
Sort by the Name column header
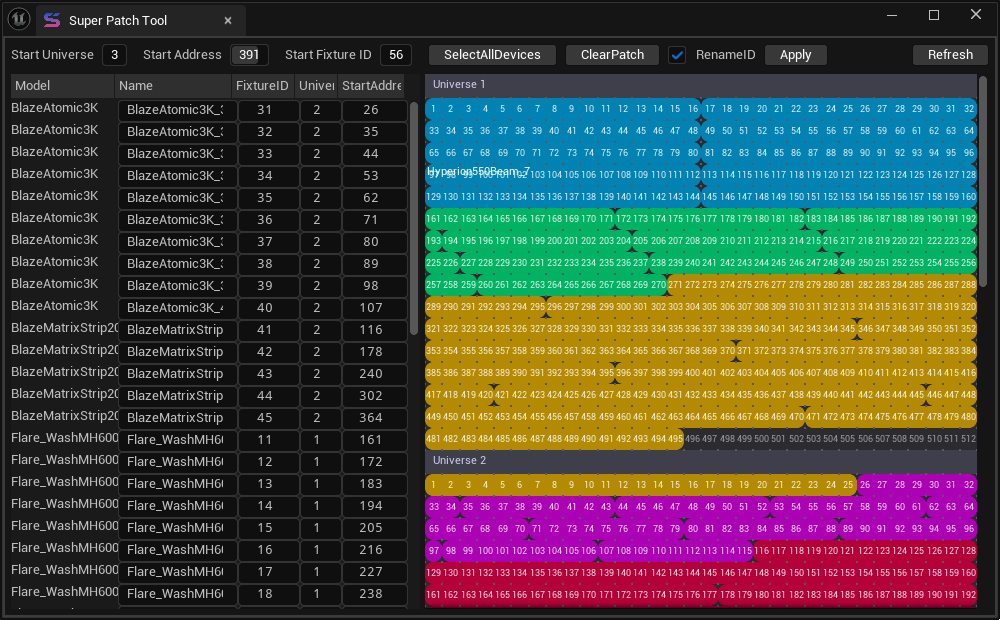pyautogui.click(x=173, y=85)
